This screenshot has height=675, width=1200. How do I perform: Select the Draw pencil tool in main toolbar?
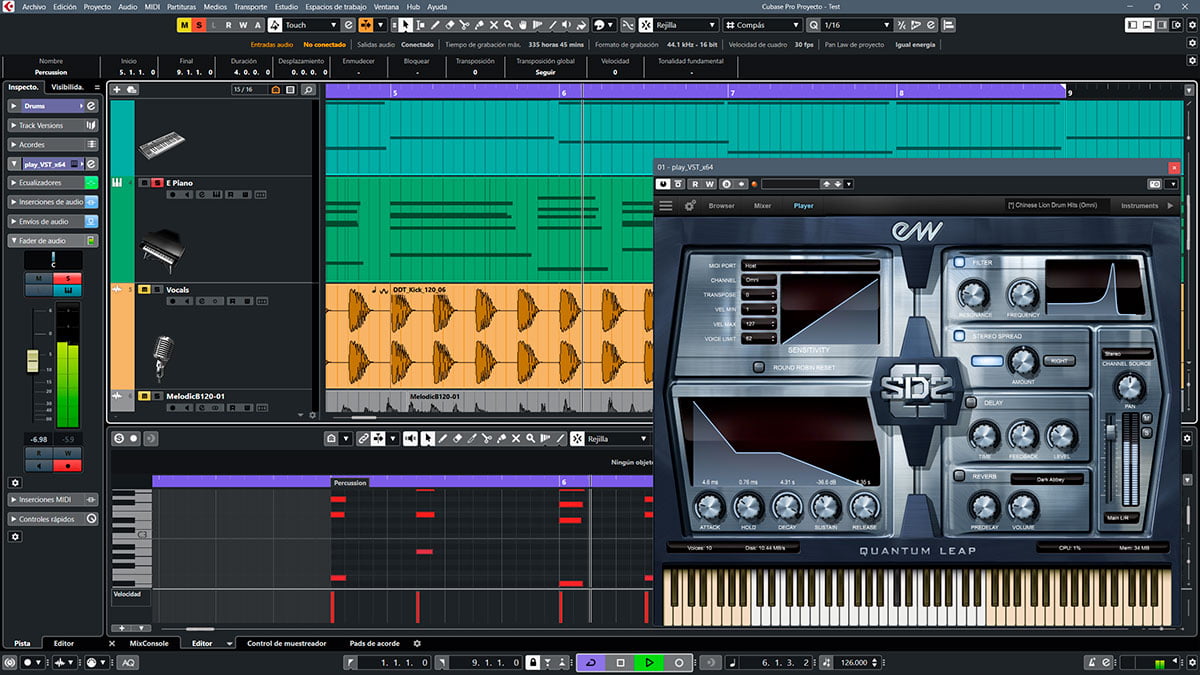click(x=435, y=25)
